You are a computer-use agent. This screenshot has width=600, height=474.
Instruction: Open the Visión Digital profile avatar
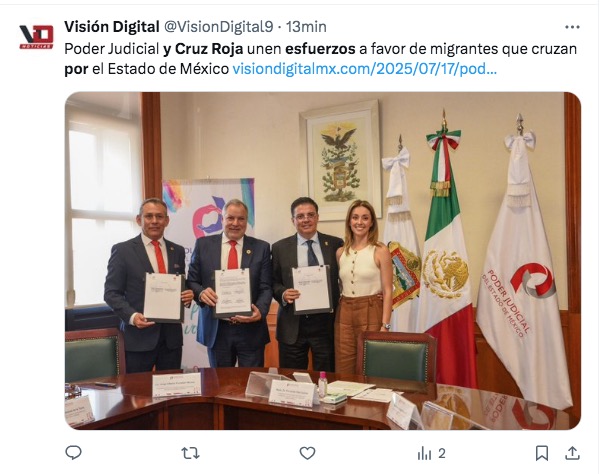point(36,37)
